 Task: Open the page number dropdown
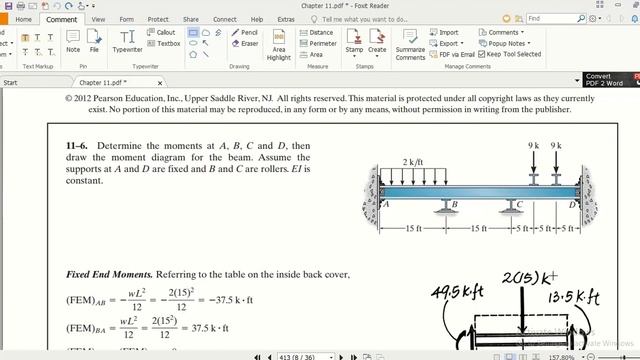[x=331, y=357]
